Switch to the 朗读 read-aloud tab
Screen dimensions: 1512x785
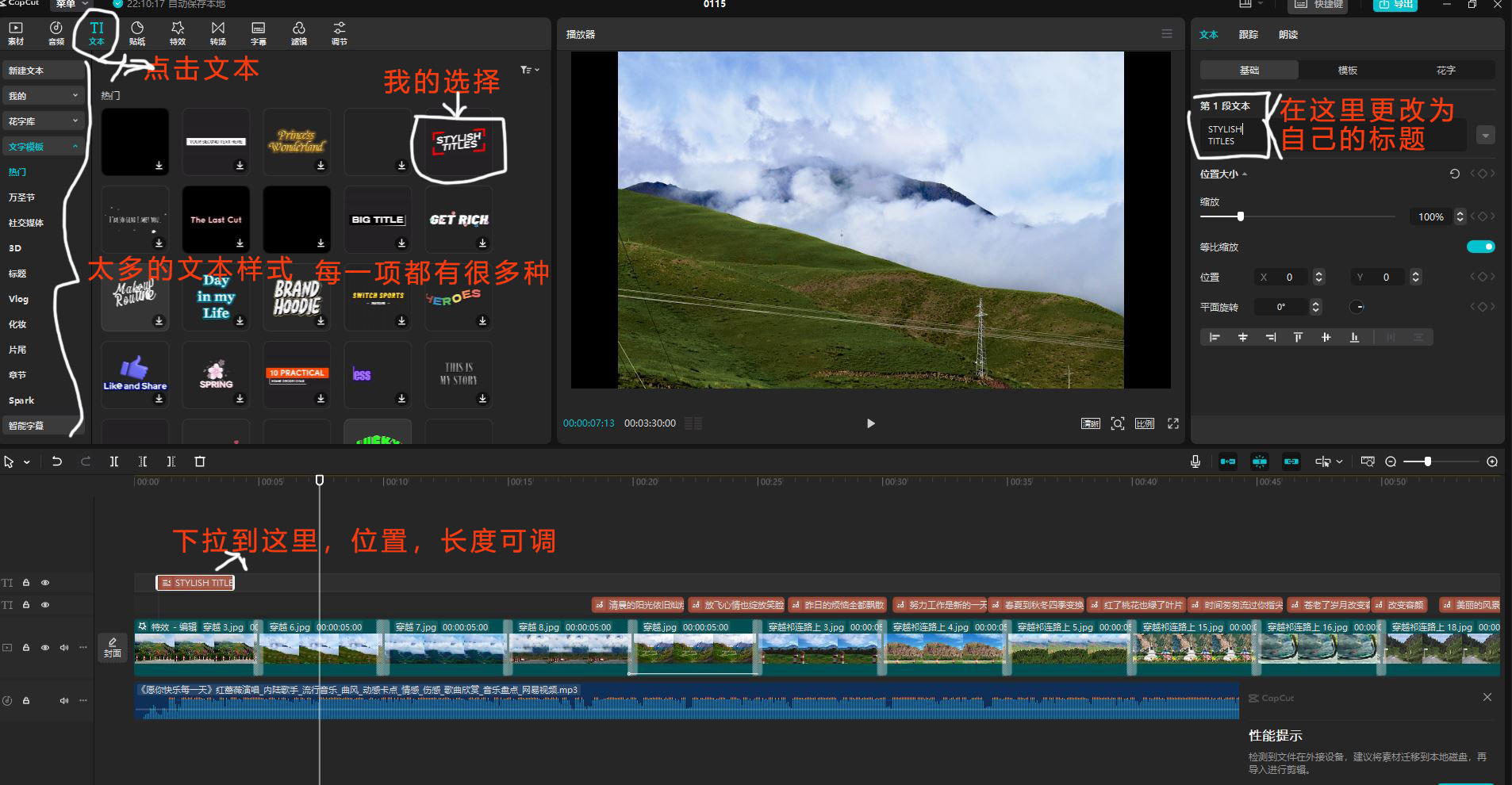tap(1288, 34)
